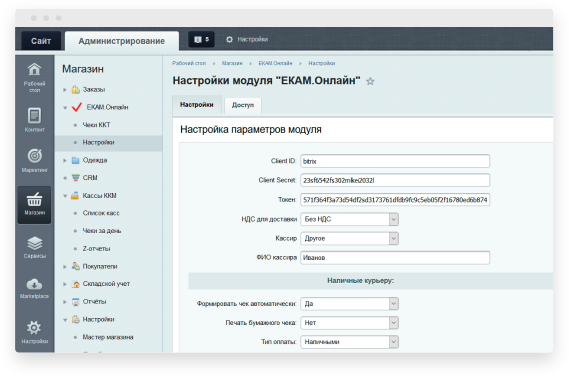Expand the Складской учет tree node

coord(65,284)
